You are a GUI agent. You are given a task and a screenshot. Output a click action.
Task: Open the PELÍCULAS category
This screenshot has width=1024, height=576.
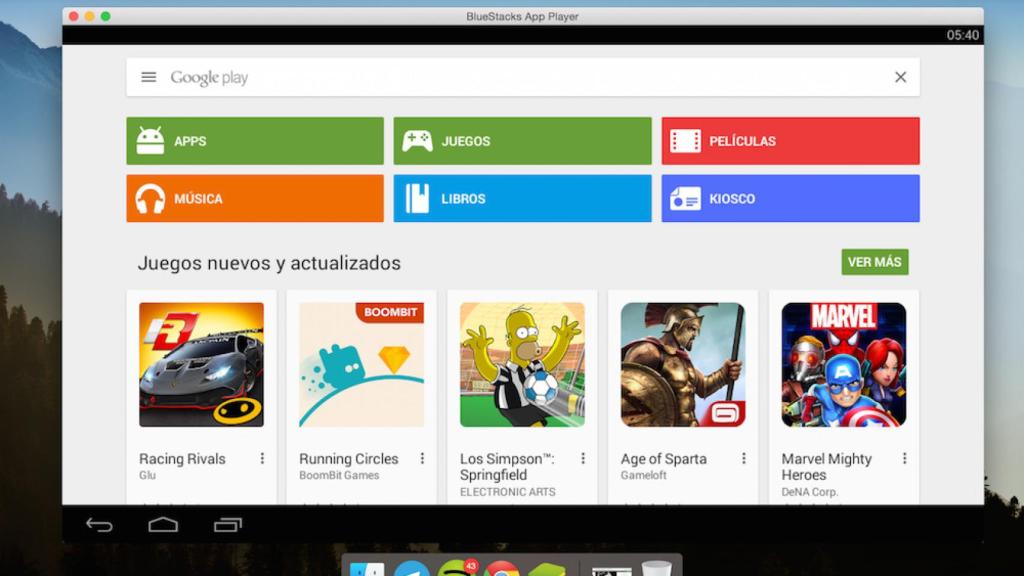point(790,140)
